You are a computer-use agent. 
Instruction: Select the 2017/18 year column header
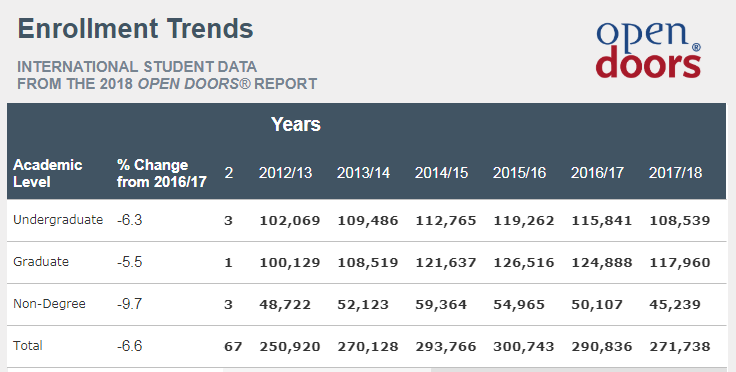tap(675, 173)
